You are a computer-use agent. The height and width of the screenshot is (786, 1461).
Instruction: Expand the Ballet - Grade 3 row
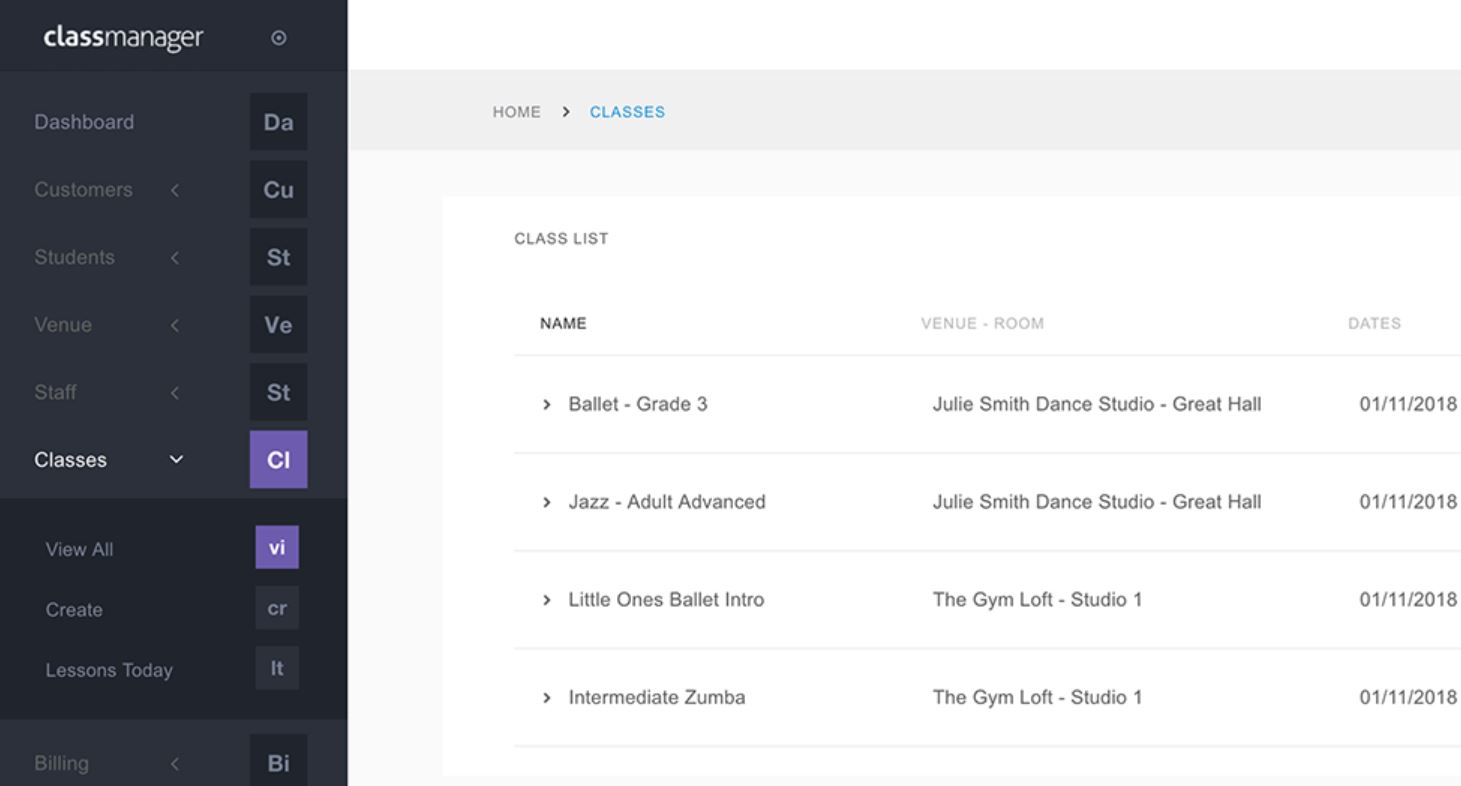[547, 405]
